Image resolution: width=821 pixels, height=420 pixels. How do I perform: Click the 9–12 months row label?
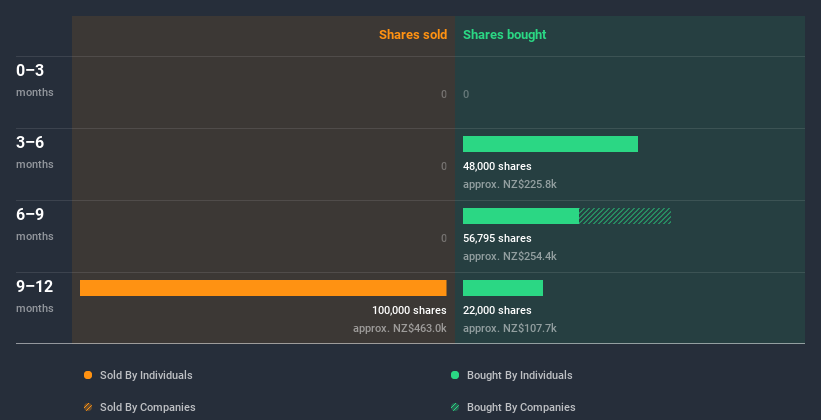tap(35, 296)
